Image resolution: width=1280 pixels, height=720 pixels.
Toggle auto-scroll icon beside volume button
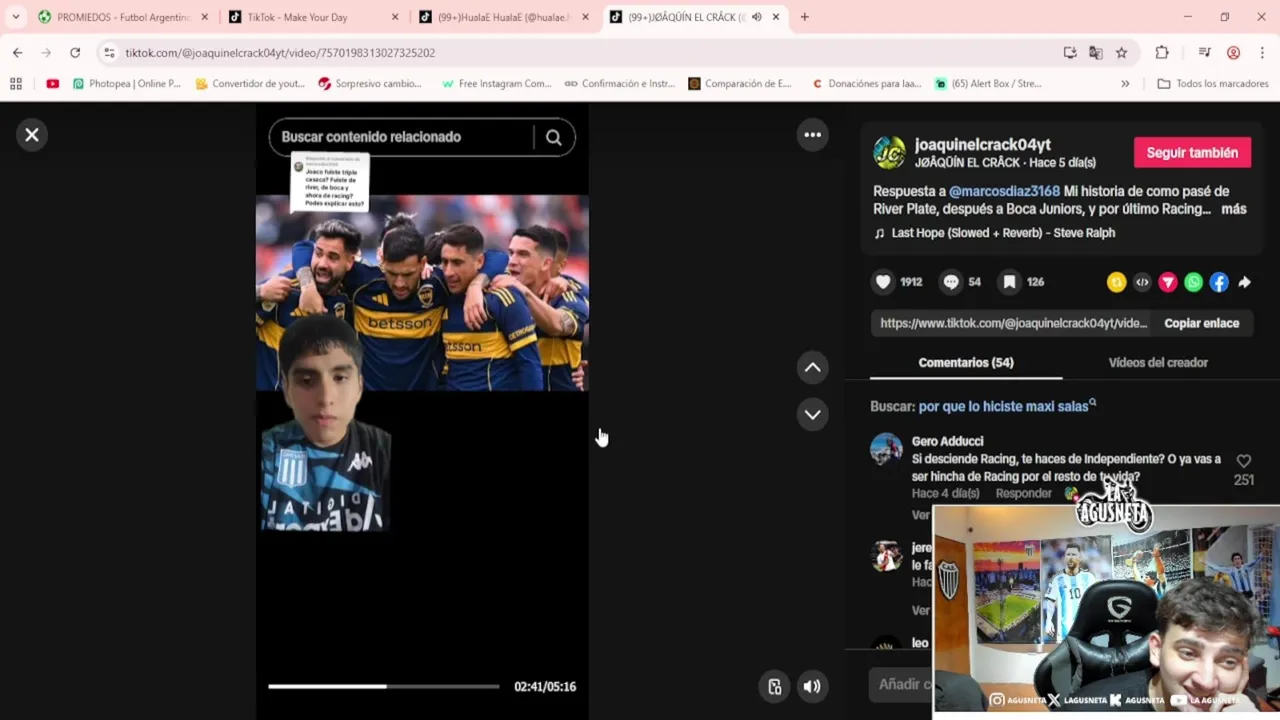[774, 686]
